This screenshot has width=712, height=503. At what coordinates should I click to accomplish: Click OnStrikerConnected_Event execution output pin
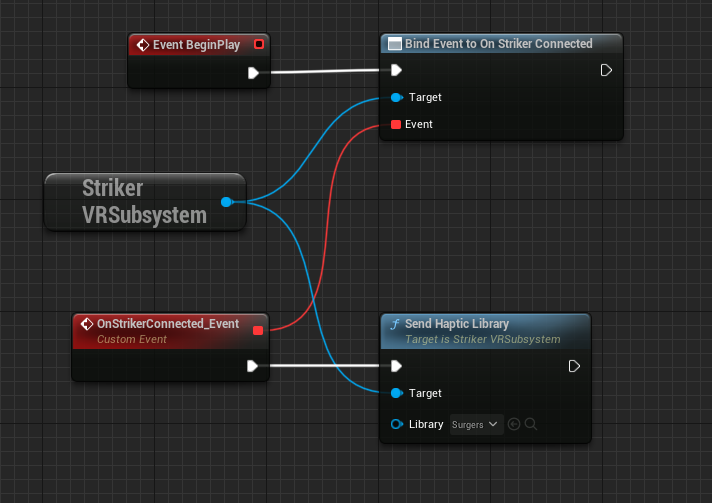(252, 366)
